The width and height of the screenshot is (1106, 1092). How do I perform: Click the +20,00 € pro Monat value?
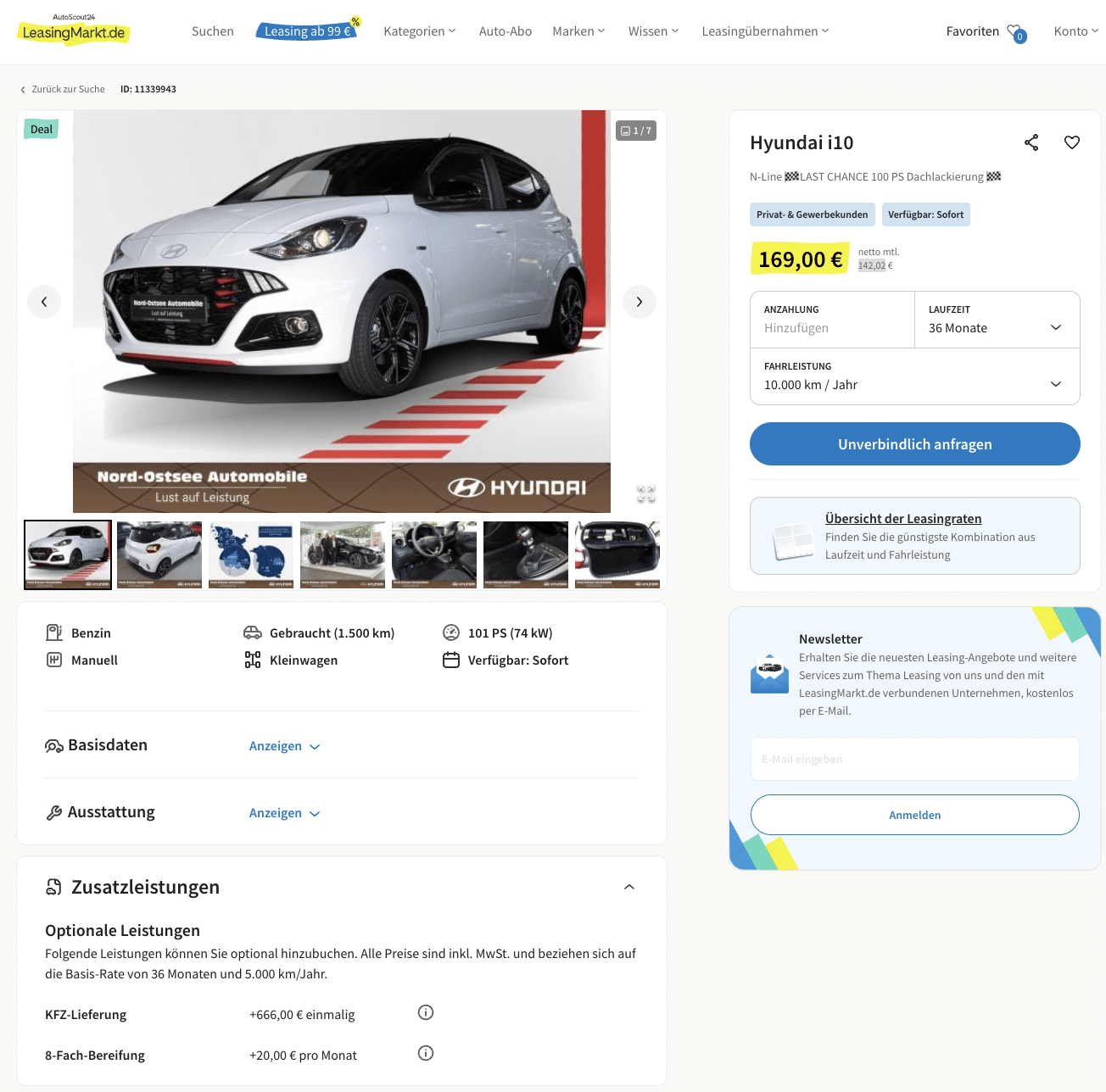pyautogui.click(x=303, y=1056)
